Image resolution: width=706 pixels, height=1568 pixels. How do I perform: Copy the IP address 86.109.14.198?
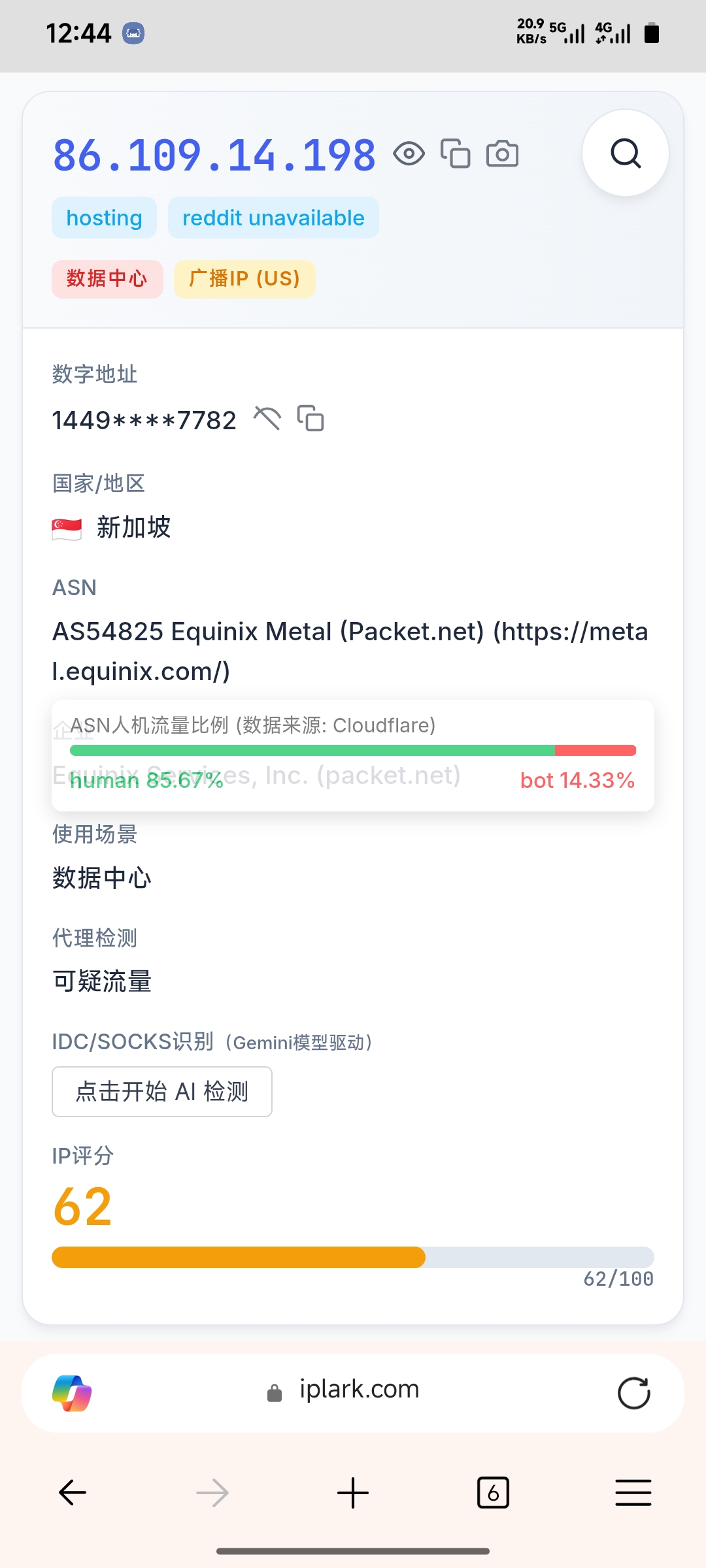tap(456, 154)
